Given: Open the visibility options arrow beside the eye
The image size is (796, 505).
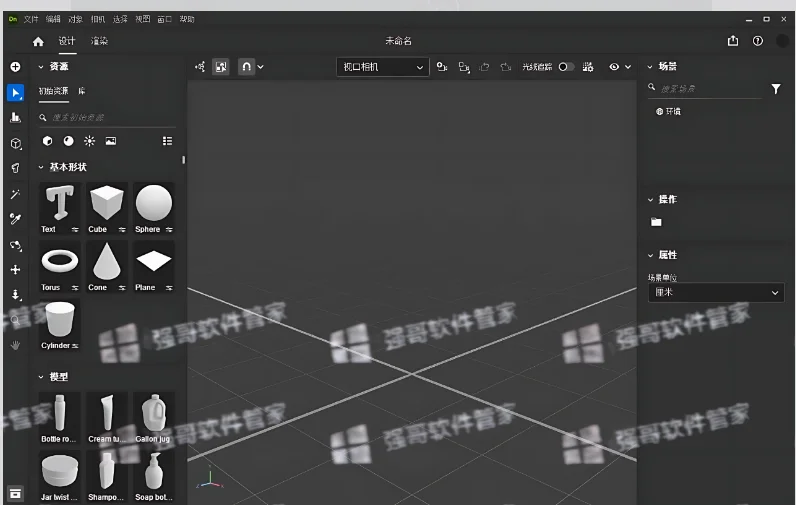Looking at the screenshot, I should click(628, 66).
